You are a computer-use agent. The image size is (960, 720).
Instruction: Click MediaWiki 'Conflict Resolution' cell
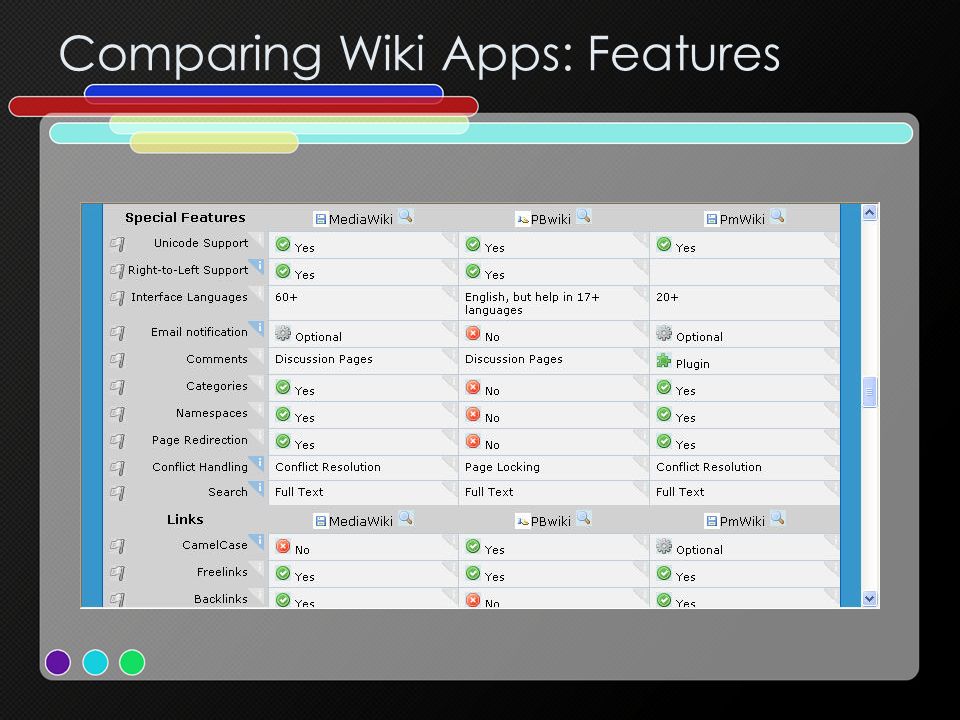[363, 468]
